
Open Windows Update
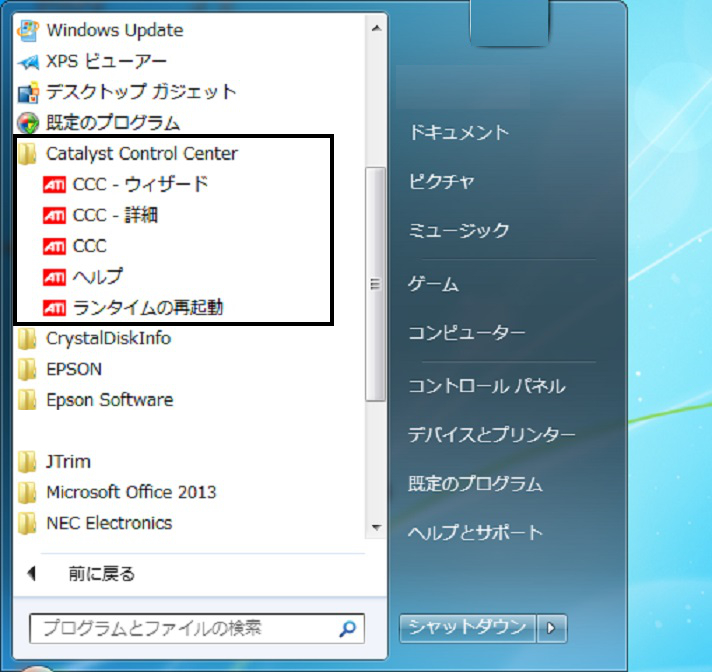click(115, 30)
